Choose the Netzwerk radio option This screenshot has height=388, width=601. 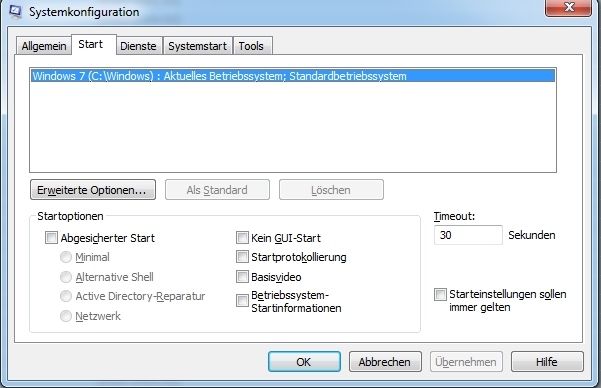tap(66, 316)
